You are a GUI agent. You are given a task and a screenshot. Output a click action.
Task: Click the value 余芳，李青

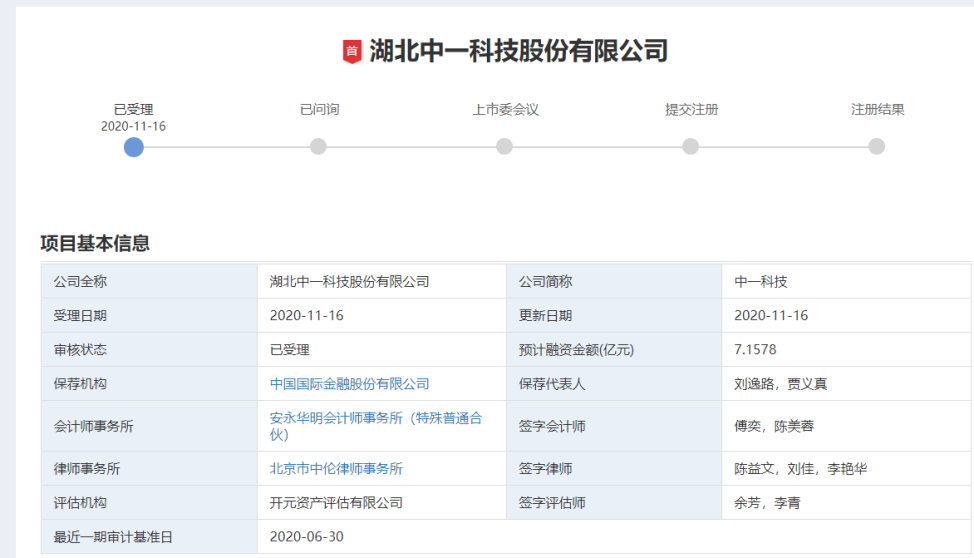click(x=767, y=503)
